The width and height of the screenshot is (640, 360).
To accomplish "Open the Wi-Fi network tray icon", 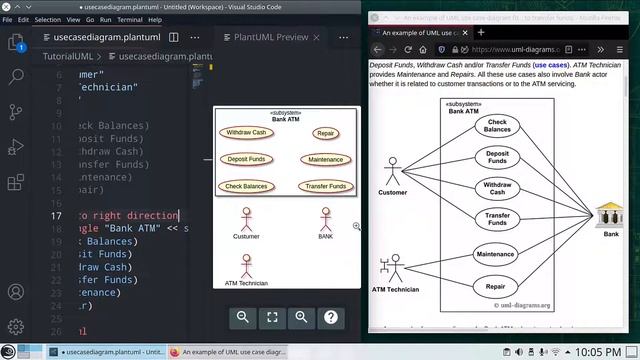I will tap(556, 352).
